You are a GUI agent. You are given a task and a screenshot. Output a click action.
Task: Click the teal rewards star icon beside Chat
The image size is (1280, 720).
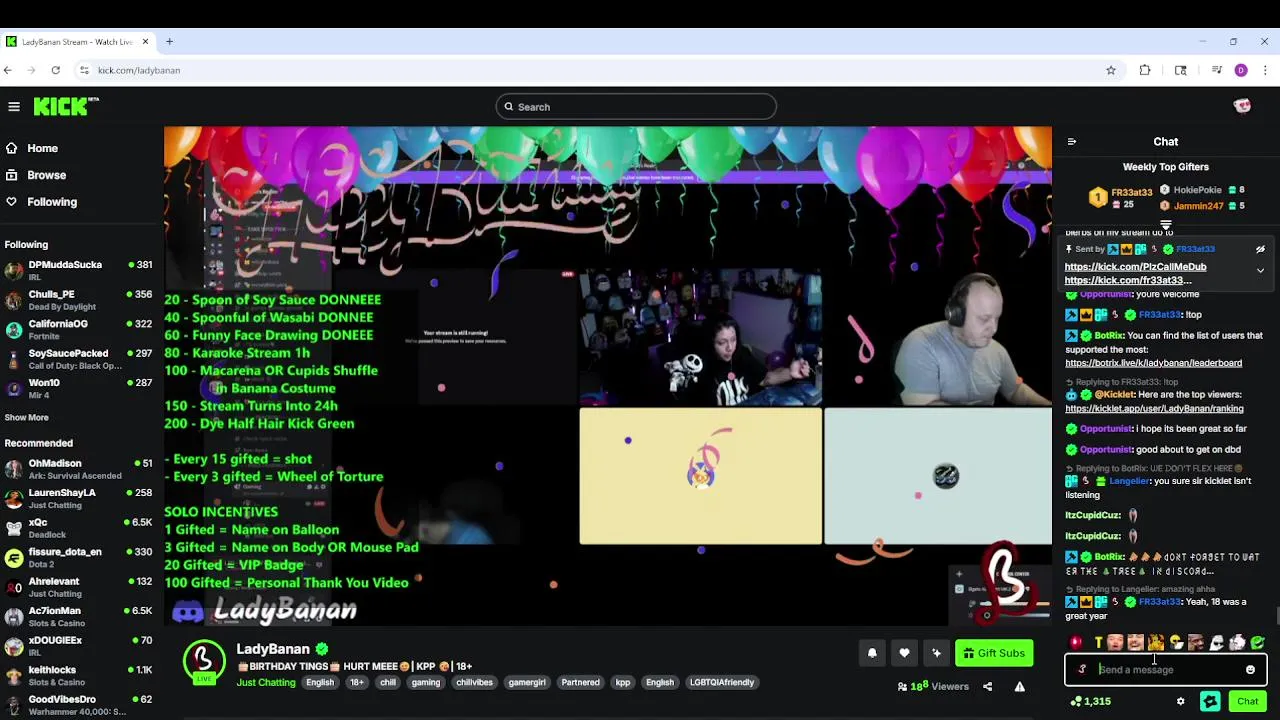click(1210, 702)
